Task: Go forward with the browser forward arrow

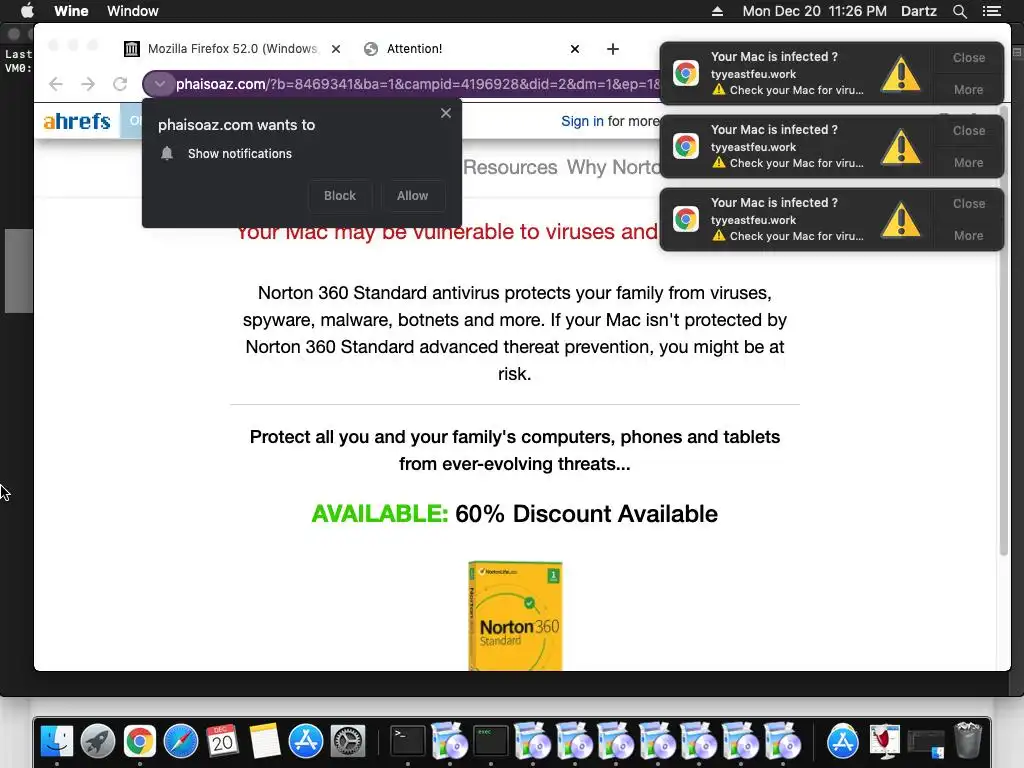Action: [x=88, y=84]
